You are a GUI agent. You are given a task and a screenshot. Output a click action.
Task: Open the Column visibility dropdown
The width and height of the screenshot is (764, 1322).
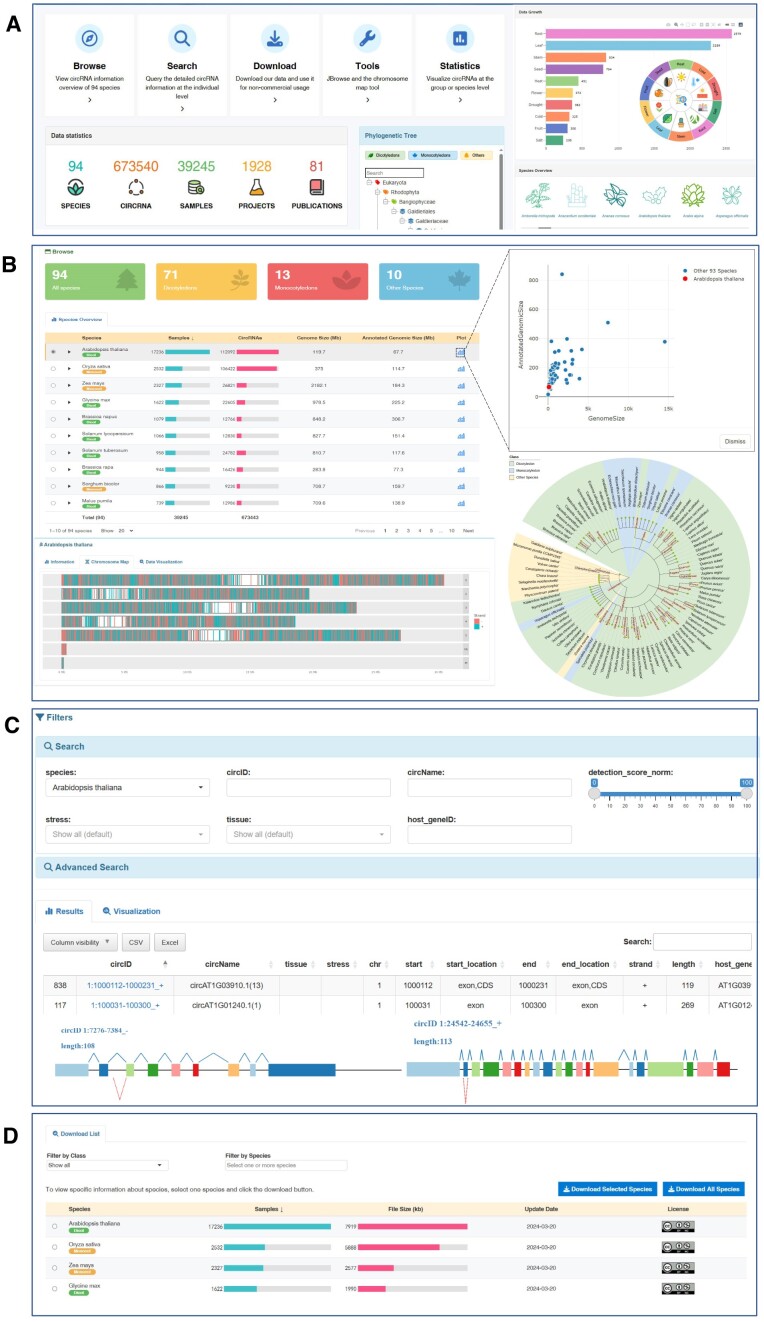tap(79, 942)
